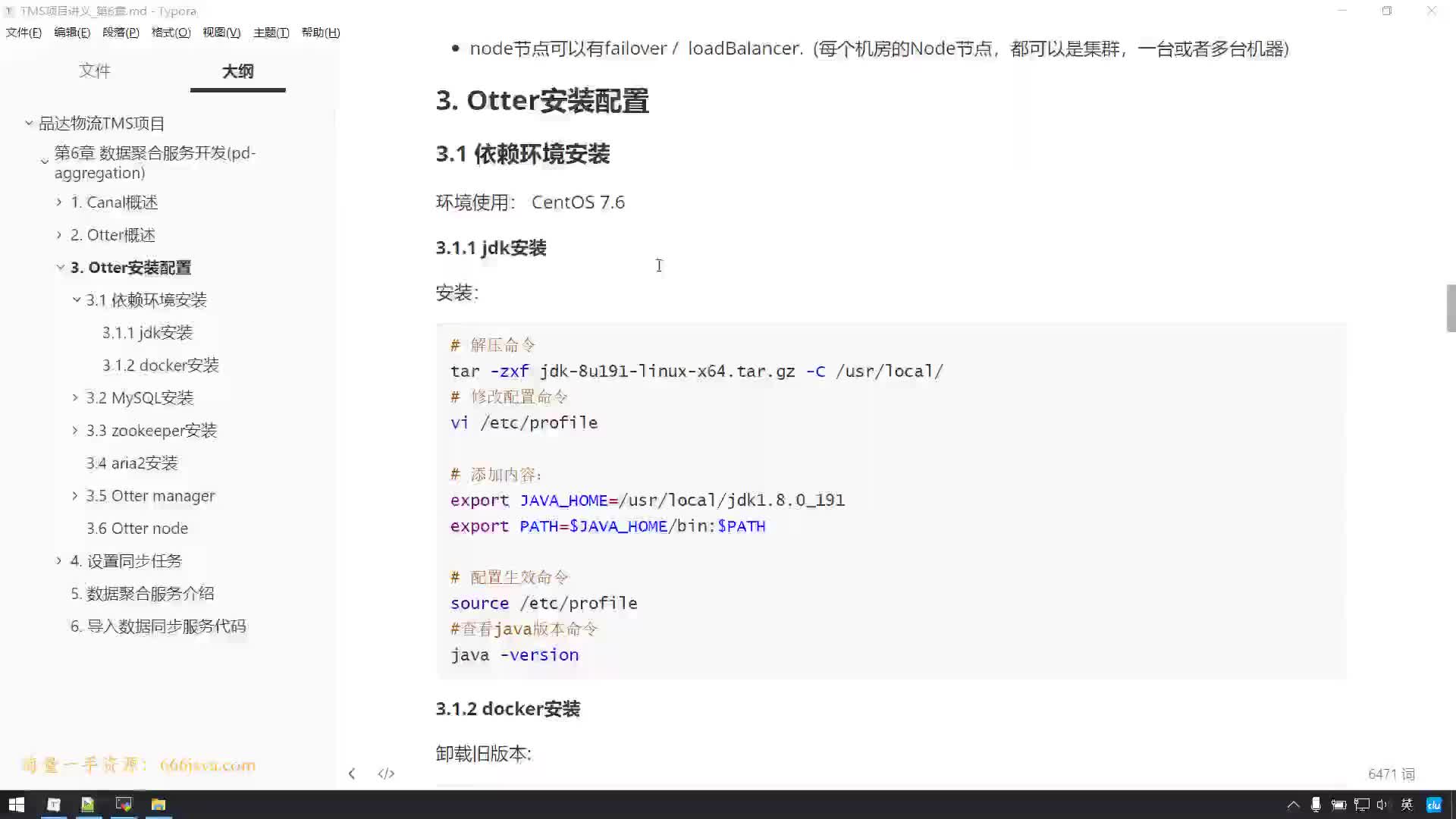
Task: Open File Explorer from taskbar
Action: [x=158, y=805]
